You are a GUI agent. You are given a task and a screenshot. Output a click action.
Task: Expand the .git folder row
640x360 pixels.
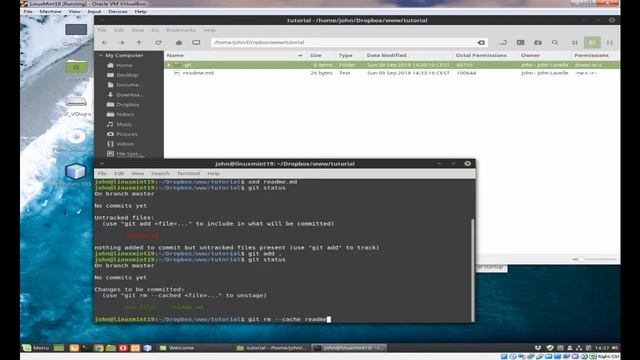pyautogui.click(x=169, y=64)
